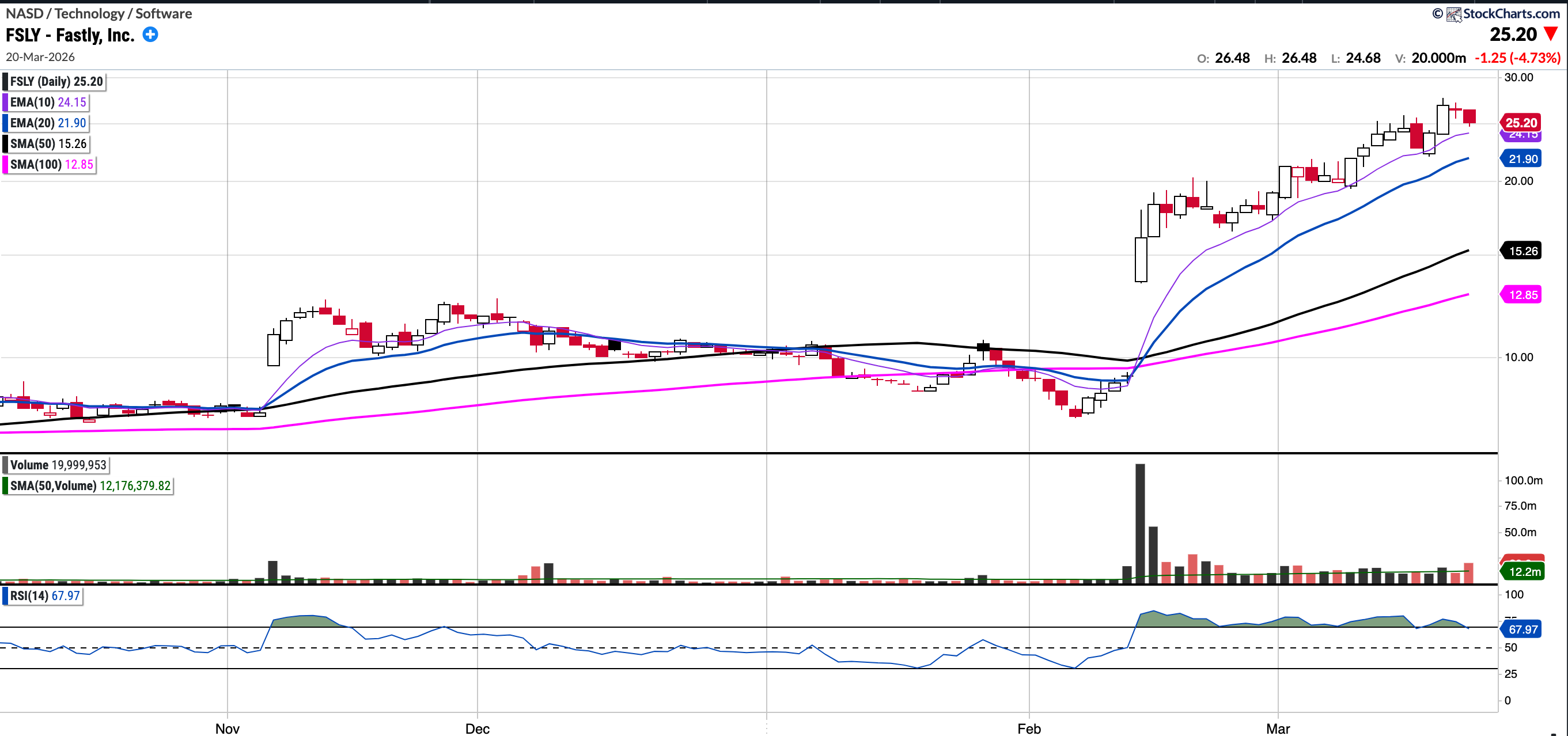The image size is (1568, 736).
Task: Click the NASD / Technology / Software breadcrumb
Action: (x=99, y=13)
